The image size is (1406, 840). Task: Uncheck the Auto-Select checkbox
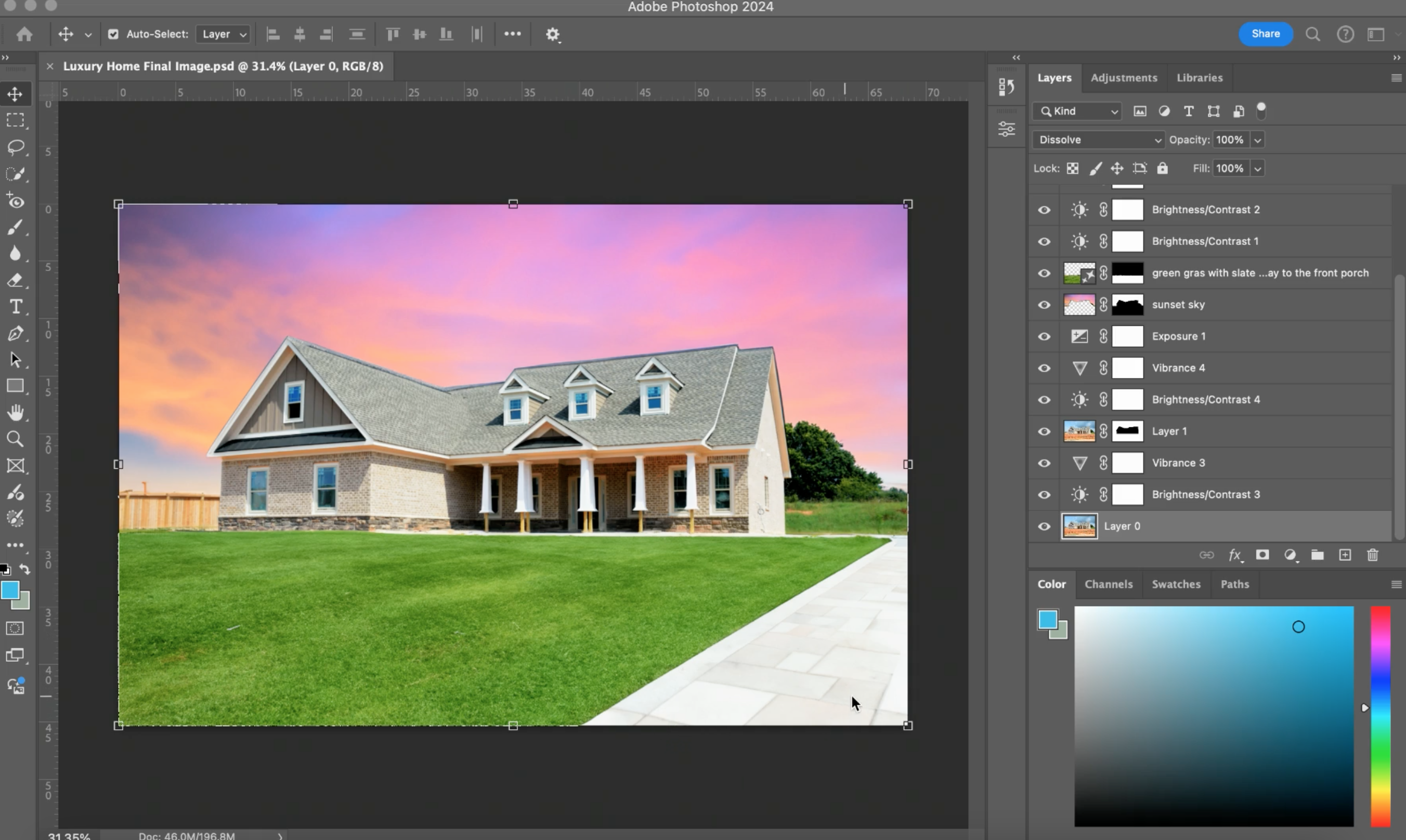click(x=113, y=34)
